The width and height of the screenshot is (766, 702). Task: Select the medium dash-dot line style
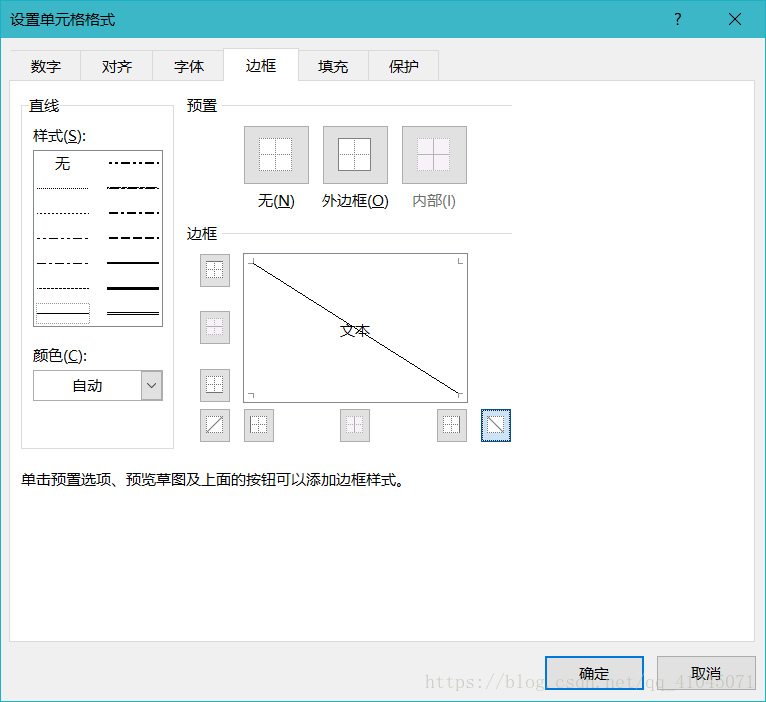coord(133,213)
